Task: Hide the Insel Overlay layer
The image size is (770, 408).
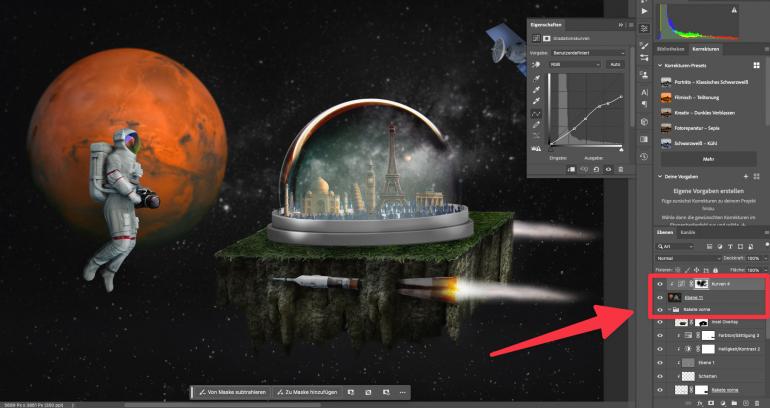Action: [660, 323]
